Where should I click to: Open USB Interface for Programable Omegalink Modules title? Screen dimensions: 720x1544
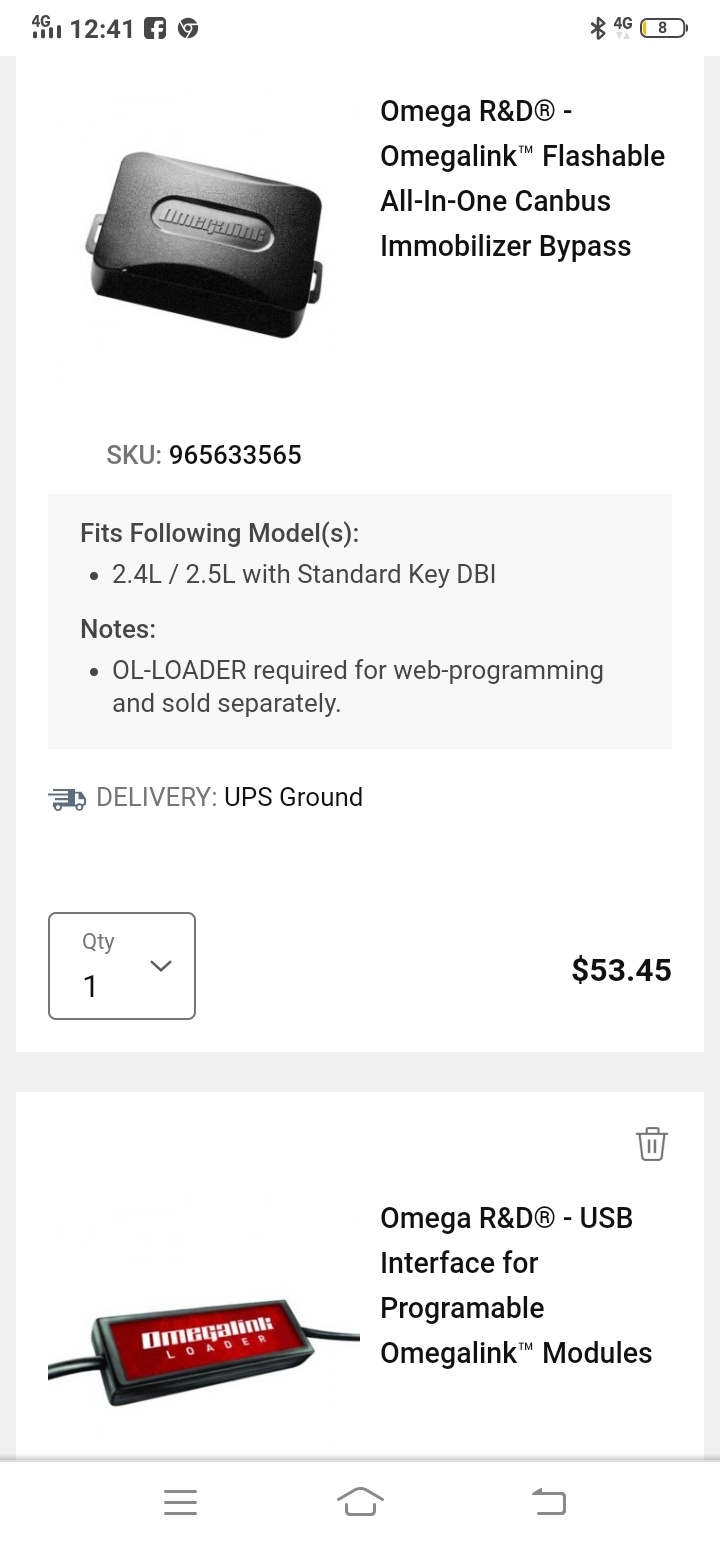pos(515,1285)
